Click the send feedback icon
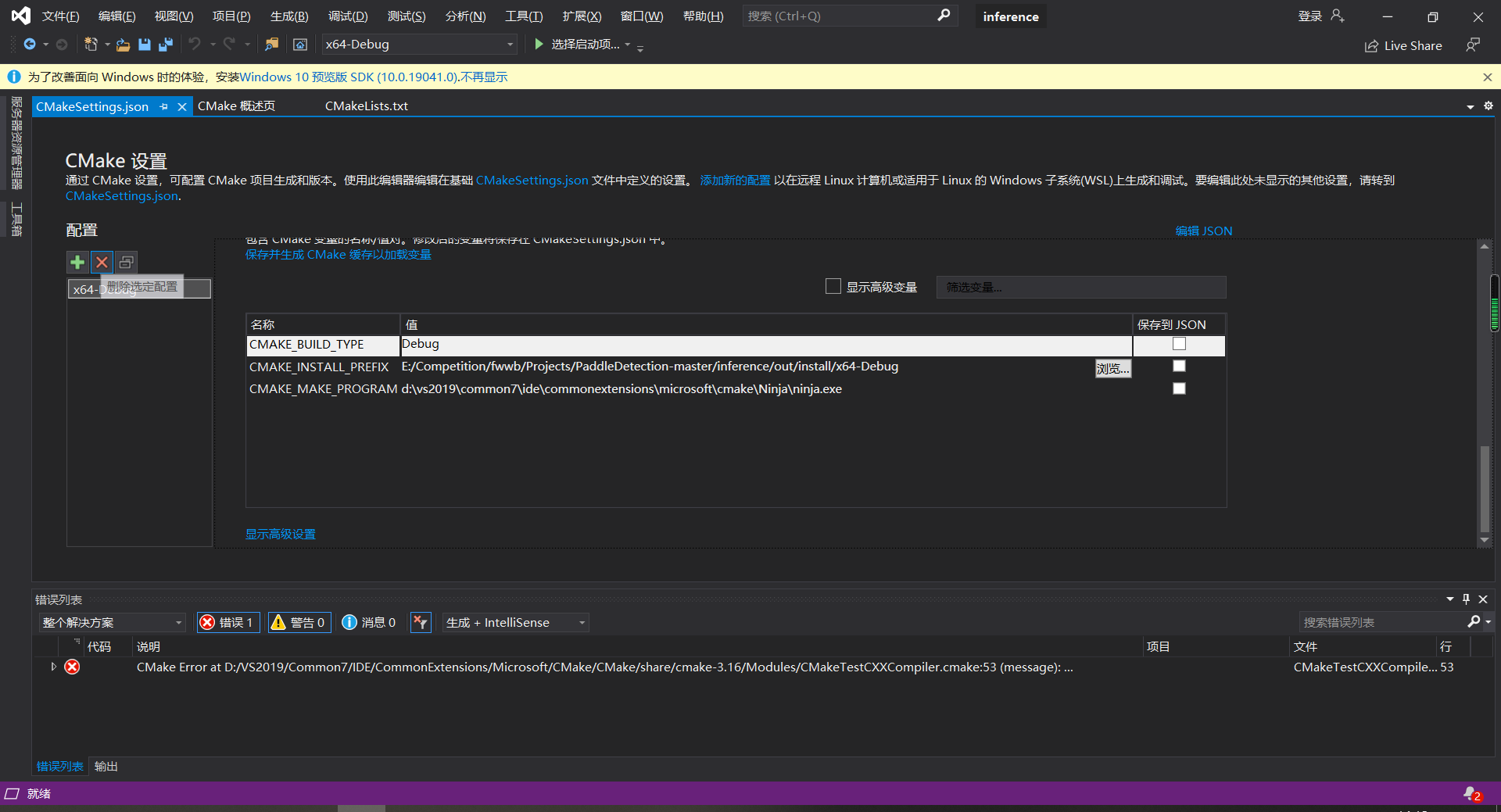This screenshot has width=1501, height=812. click(1473, 45)
